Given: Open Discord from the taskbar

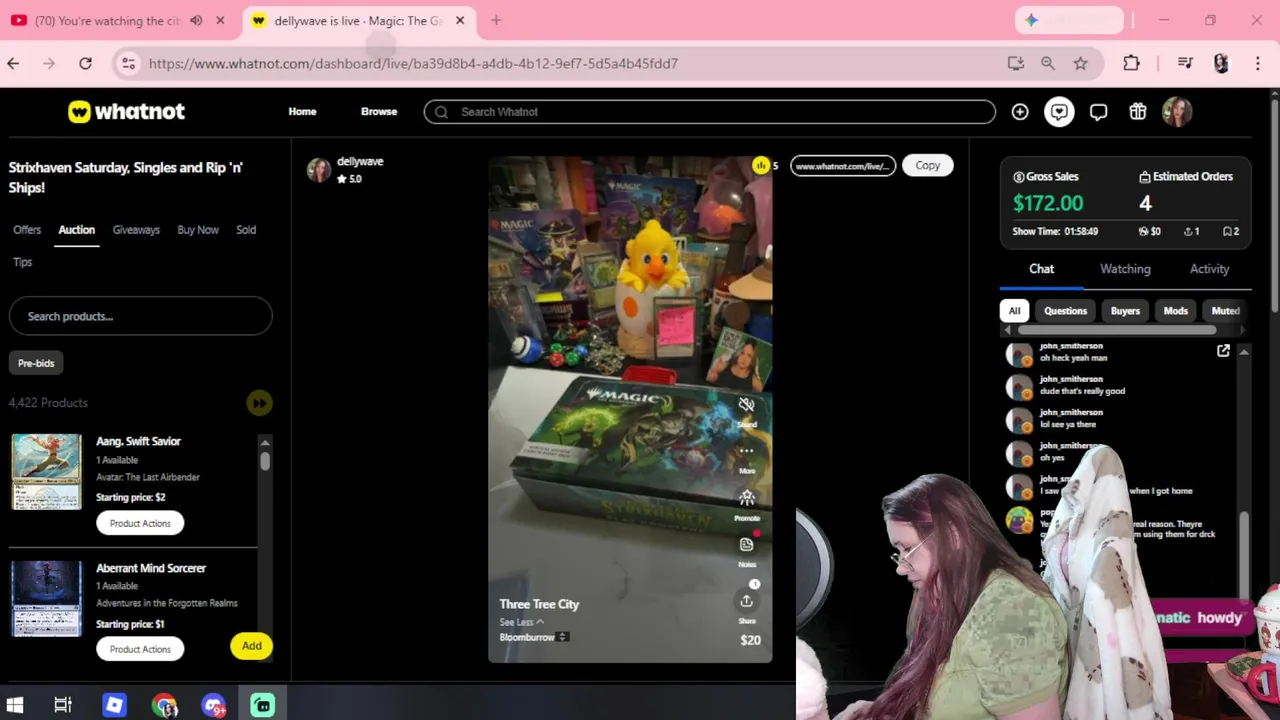Looking at the screenshot, I should point(213,705).
